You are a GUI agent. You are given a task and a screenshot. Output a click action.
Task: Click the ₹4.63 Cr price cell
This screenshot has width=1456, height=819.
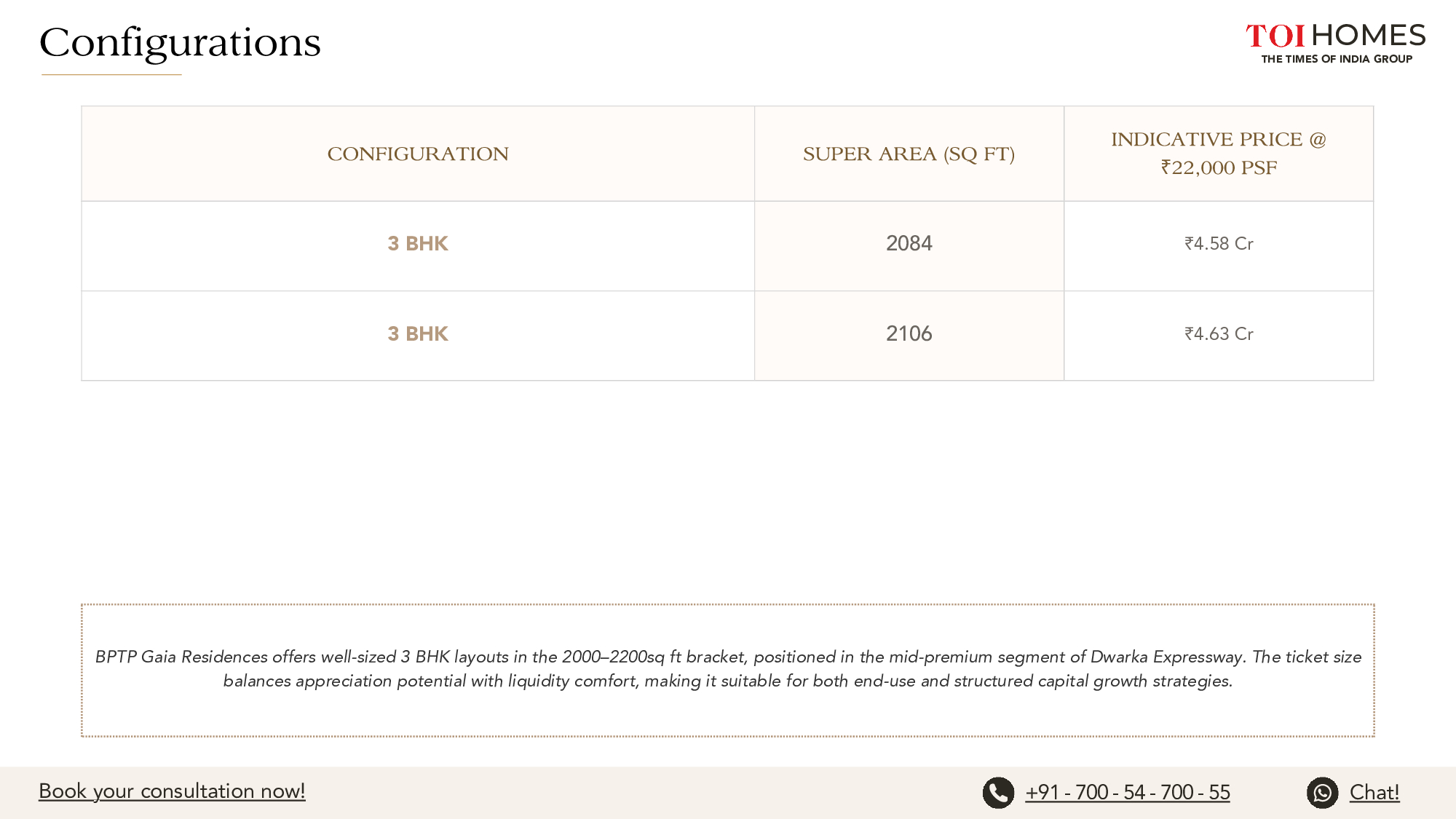click(1219, 334)
